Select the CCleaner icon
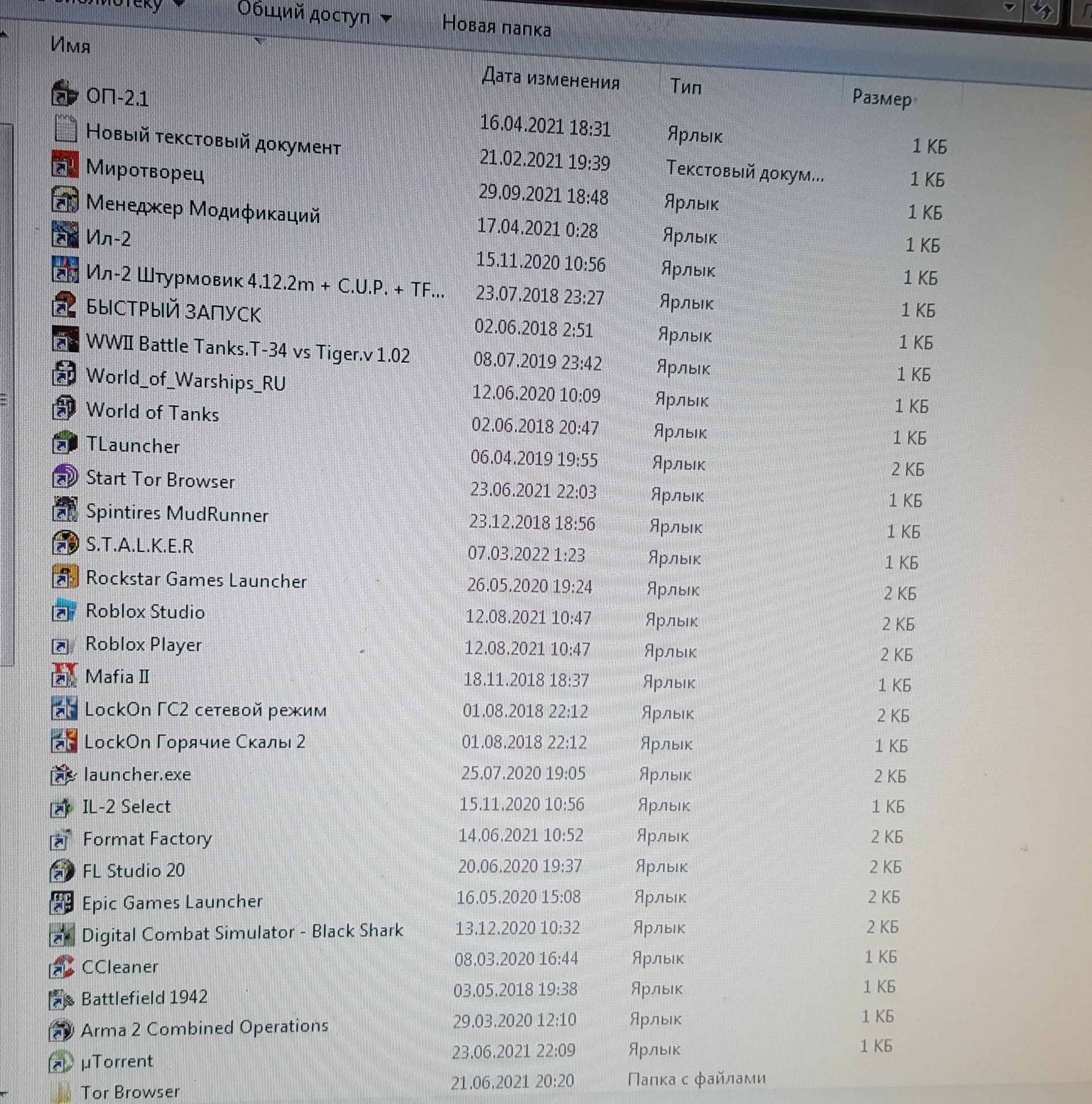This screenshot has width=1092, height=1104. [61, 967]
